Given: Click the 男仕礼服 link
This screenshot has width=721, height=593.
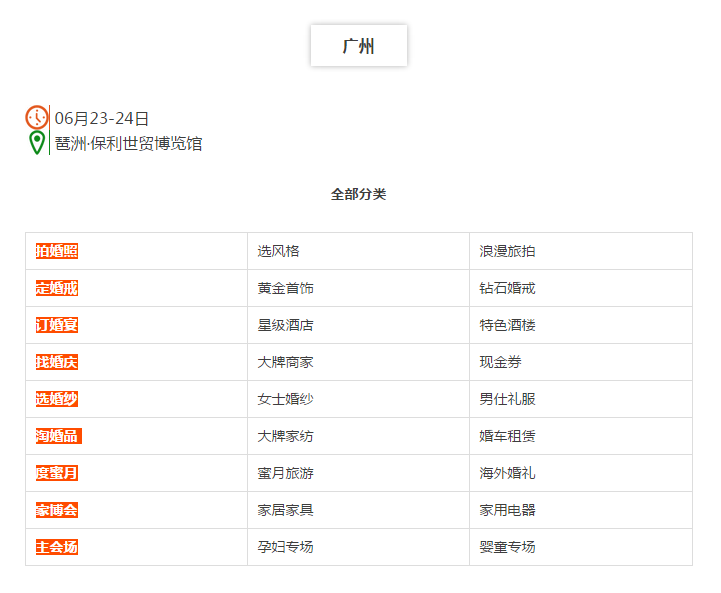Looking at the screenshot, I should [x=507, y=399].
